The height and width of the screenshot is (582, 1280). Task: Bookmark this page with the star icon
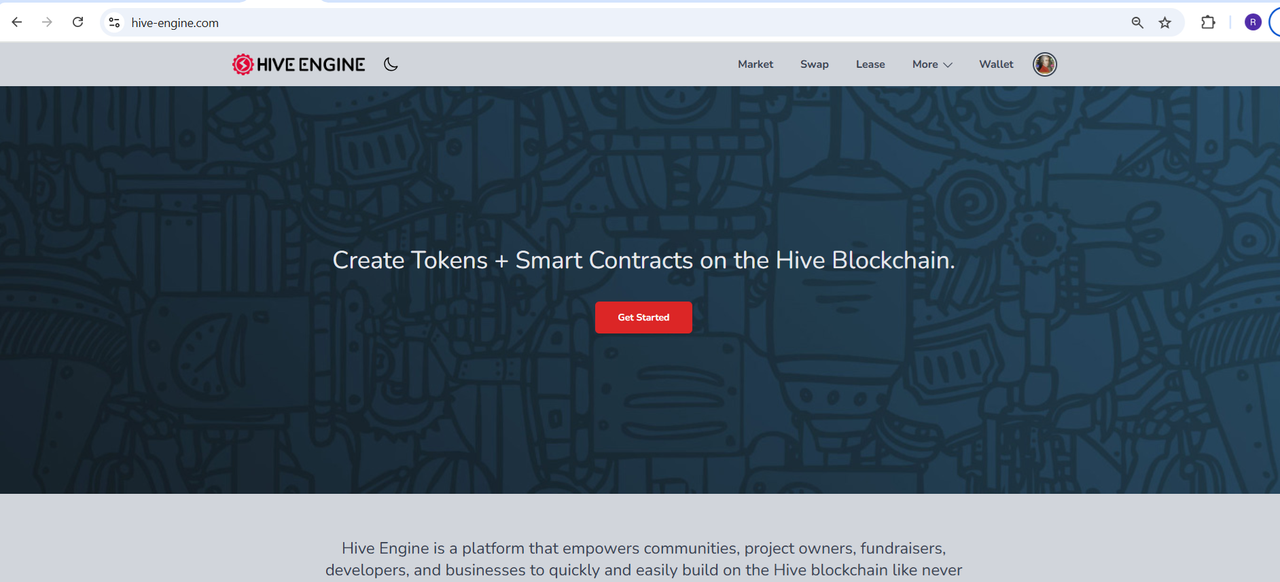click(x=1165, y=22)
